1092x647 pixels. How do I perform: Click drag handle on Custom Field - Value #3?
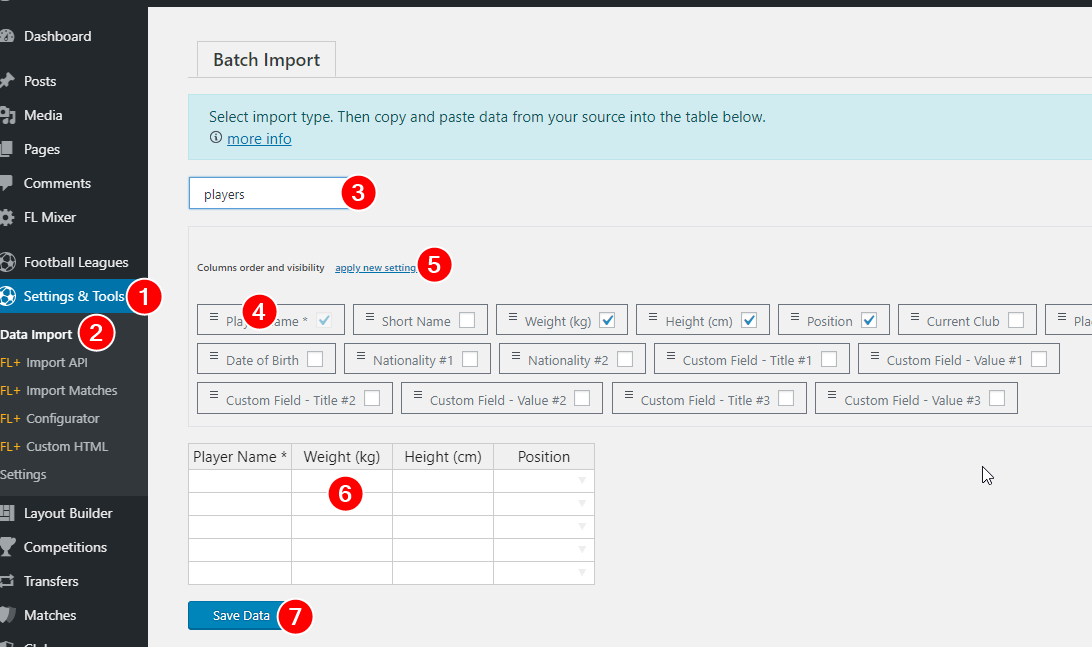click(x=832, y=395)
